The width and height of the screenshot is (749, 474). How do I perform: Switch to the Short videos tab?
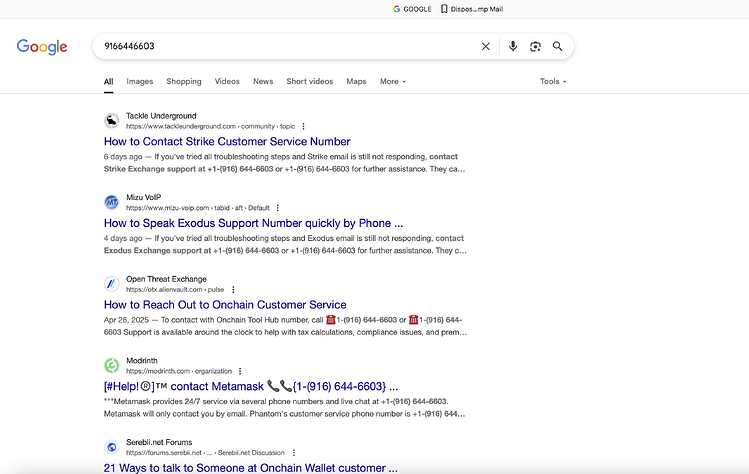(310, 81)
